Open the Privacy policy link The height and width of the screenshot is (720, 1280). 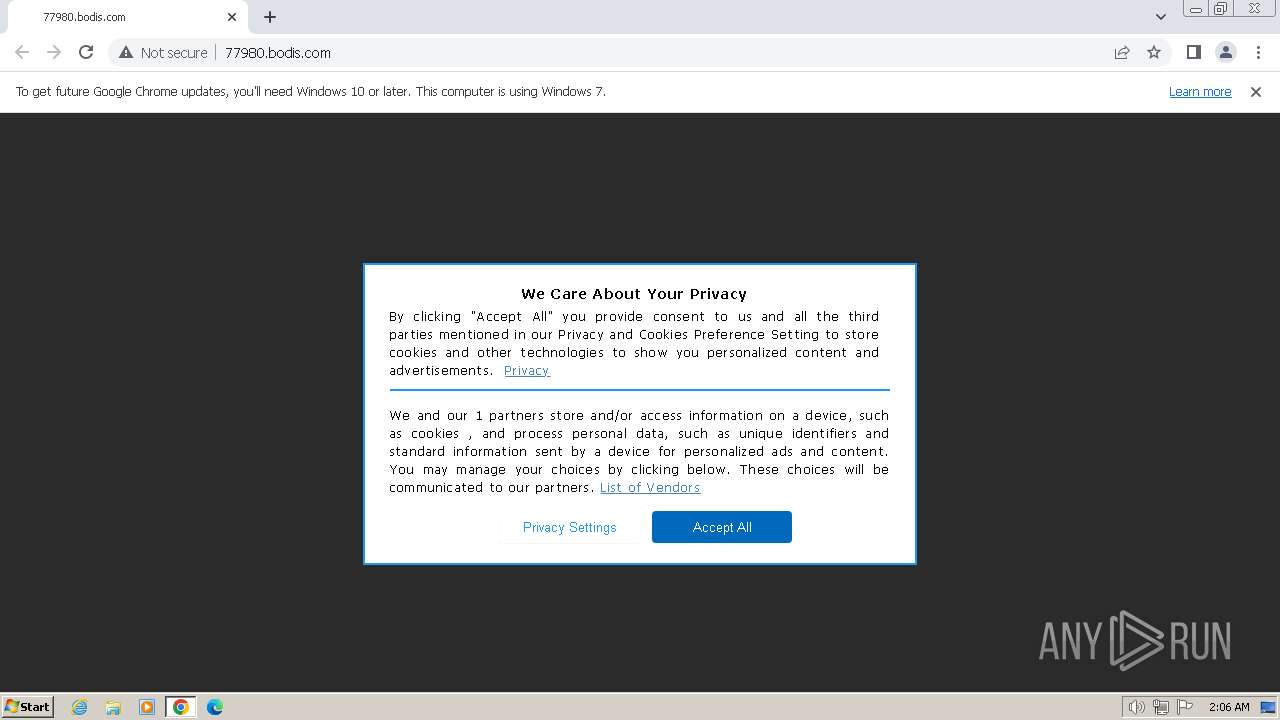(x=526, y=370)
